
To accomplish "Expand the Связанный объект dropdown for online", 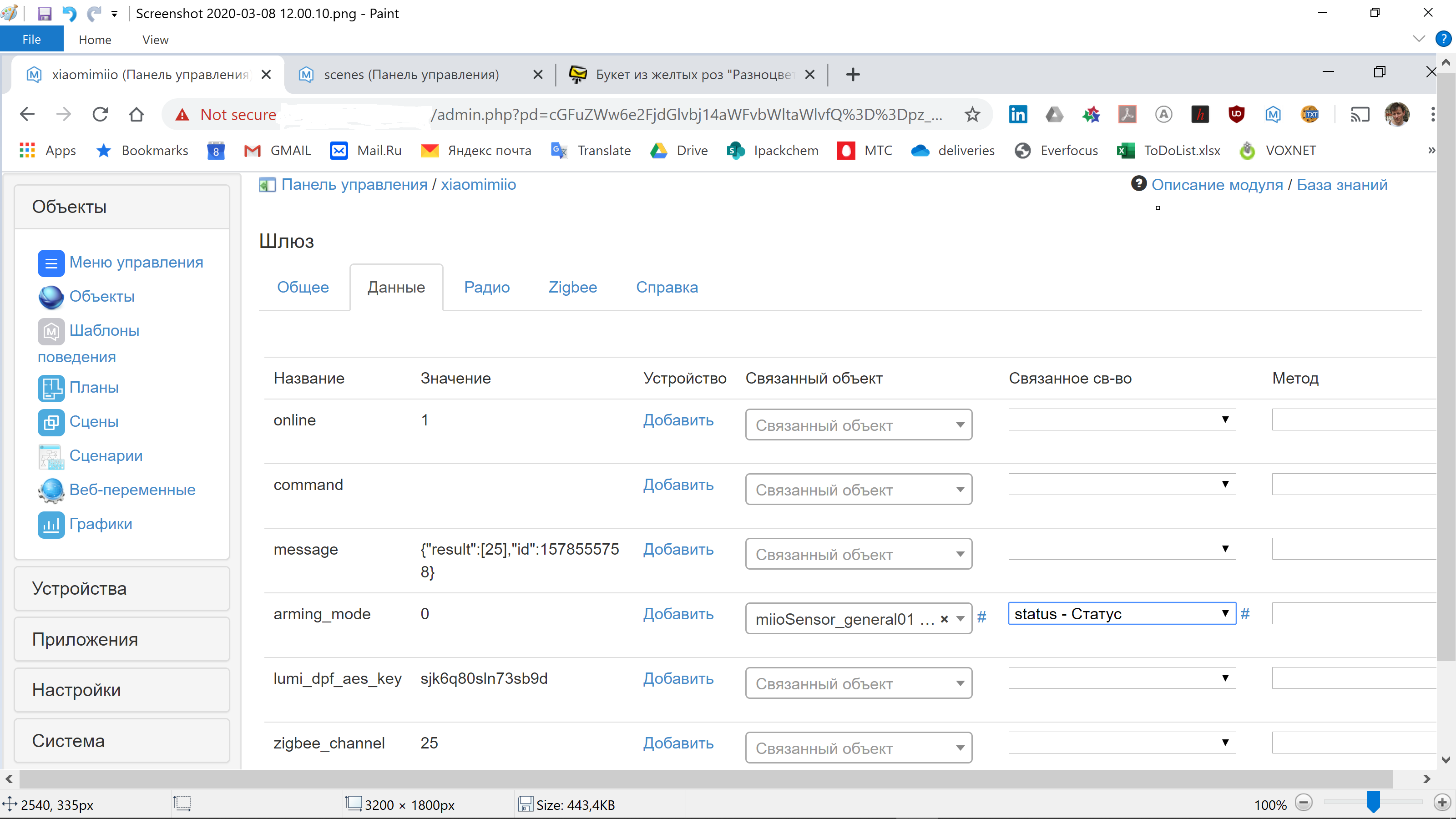I will (857, 425).
